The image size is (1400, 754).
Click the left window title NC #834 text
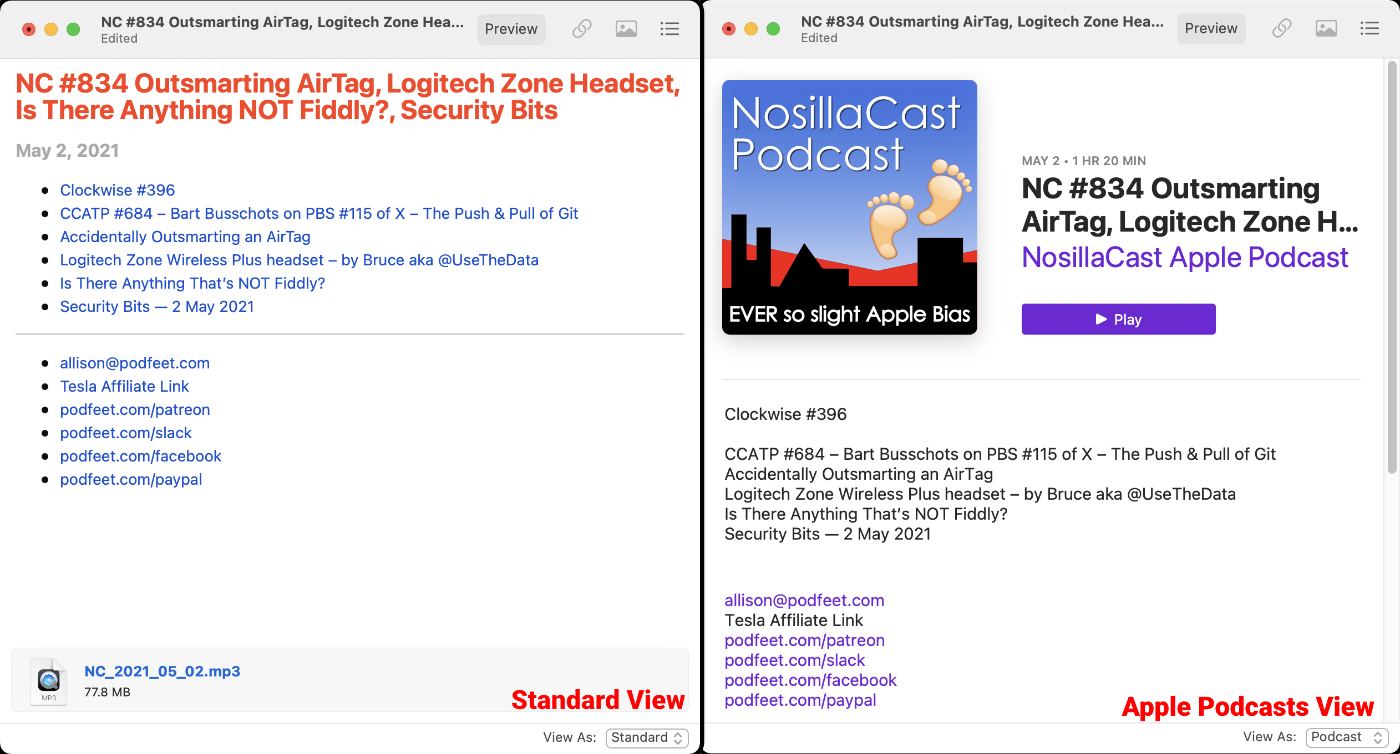coord(282,21)
